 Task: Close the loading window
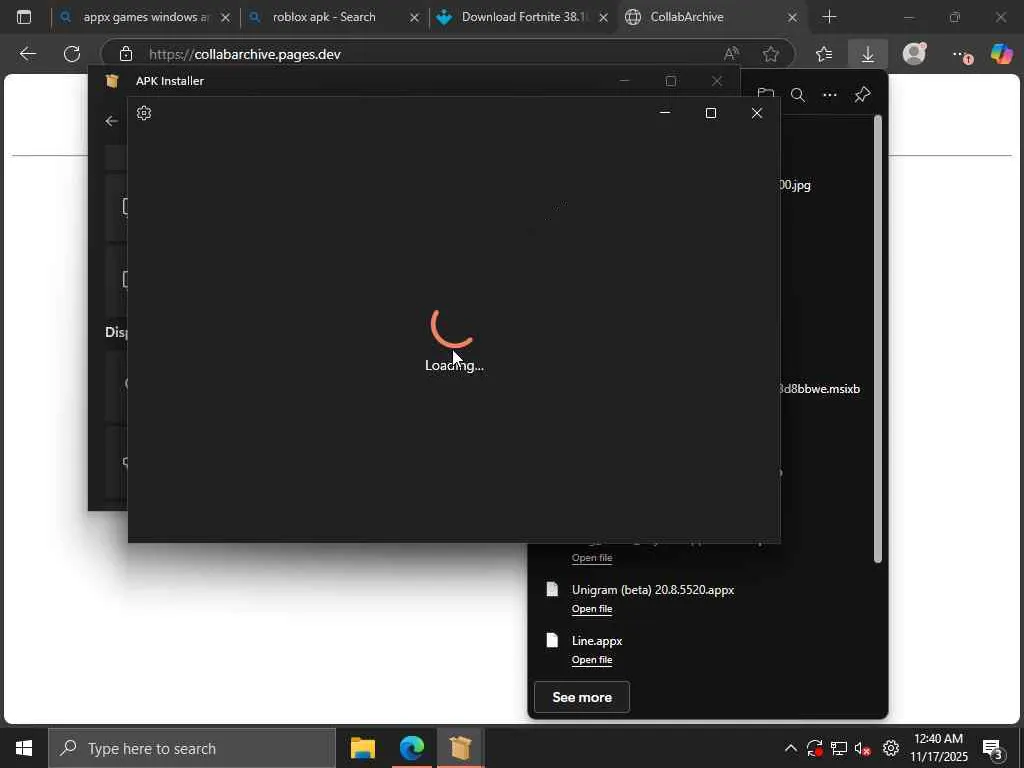pyautogui.click(x=757, y=113)
